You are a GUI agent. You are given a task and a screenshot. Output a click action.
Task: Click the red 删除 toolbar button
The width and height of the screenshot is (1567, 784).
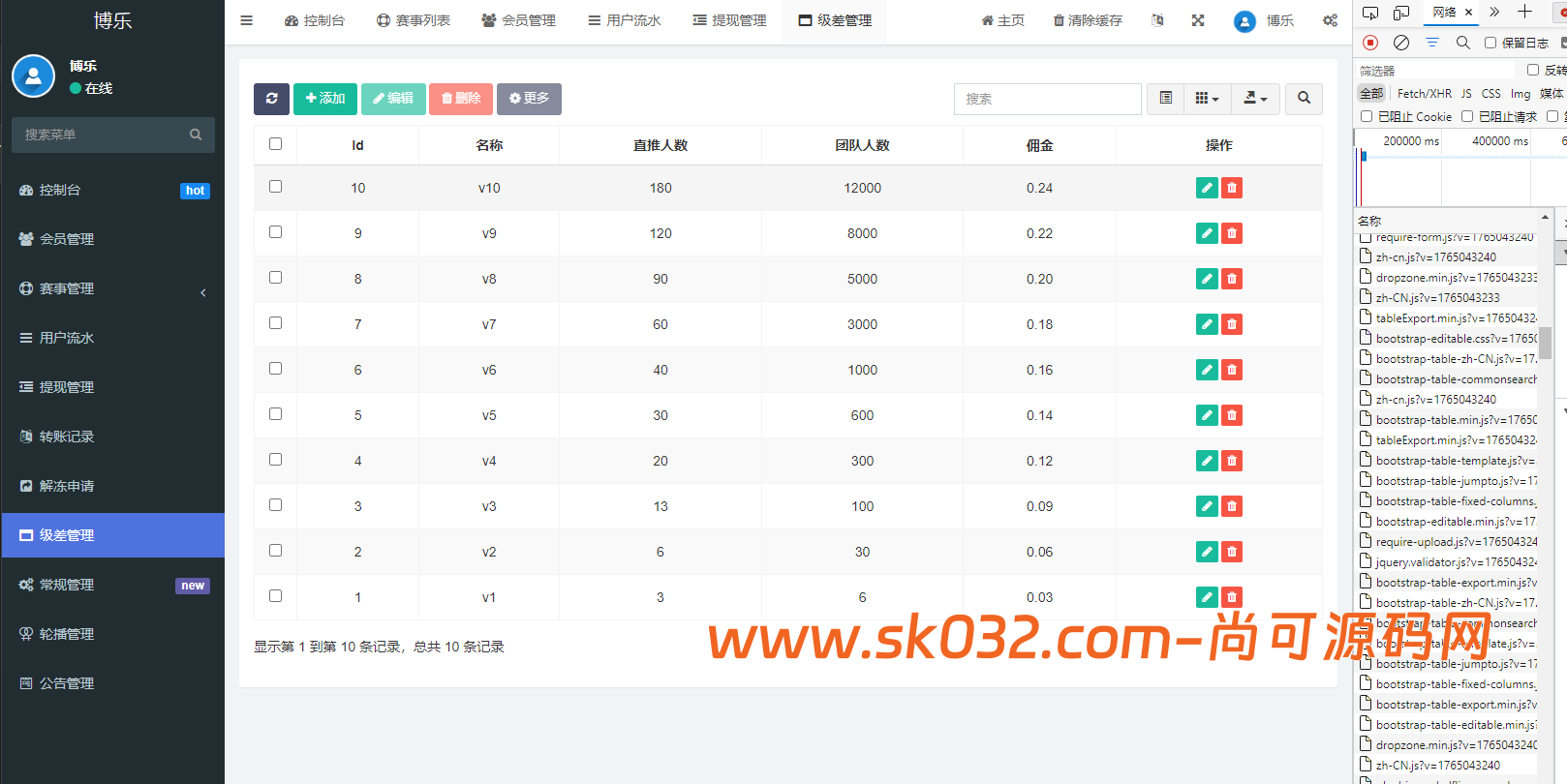[x=461, y=99]
